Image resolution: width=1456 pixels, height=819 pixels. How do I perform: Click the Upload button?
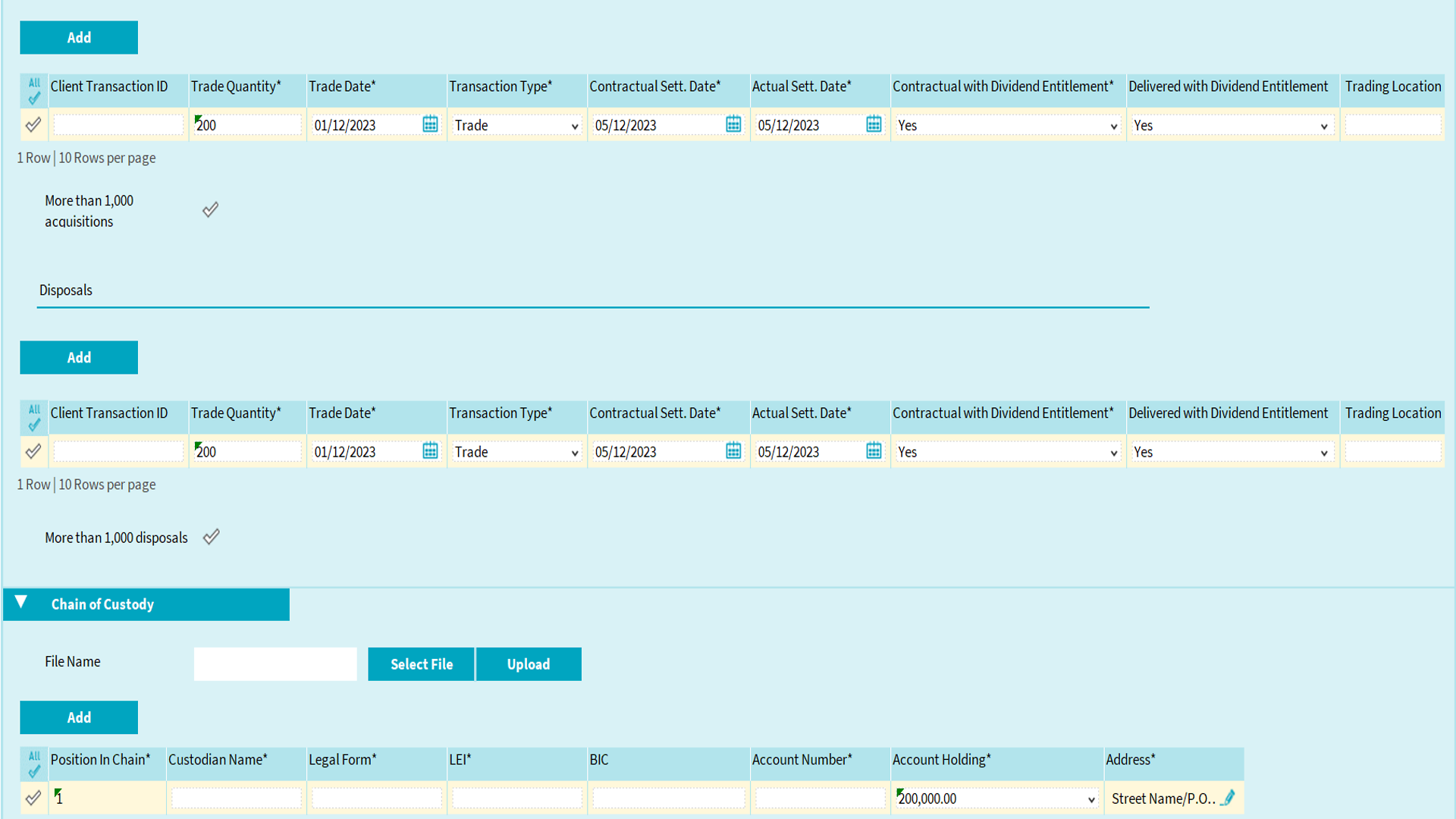click(x=529, y=664)
